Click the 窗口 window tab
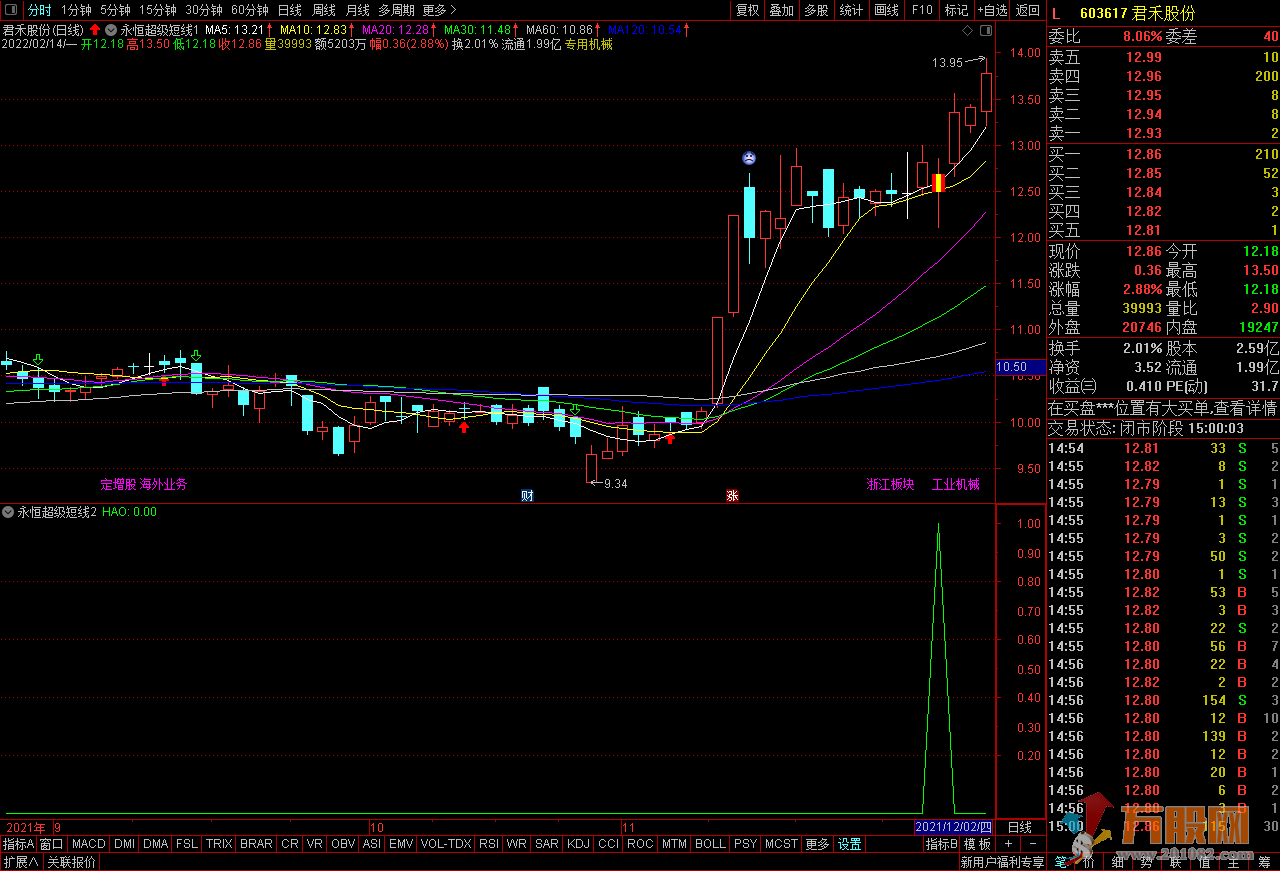1280x871 pixels. [x=52, y=844]
